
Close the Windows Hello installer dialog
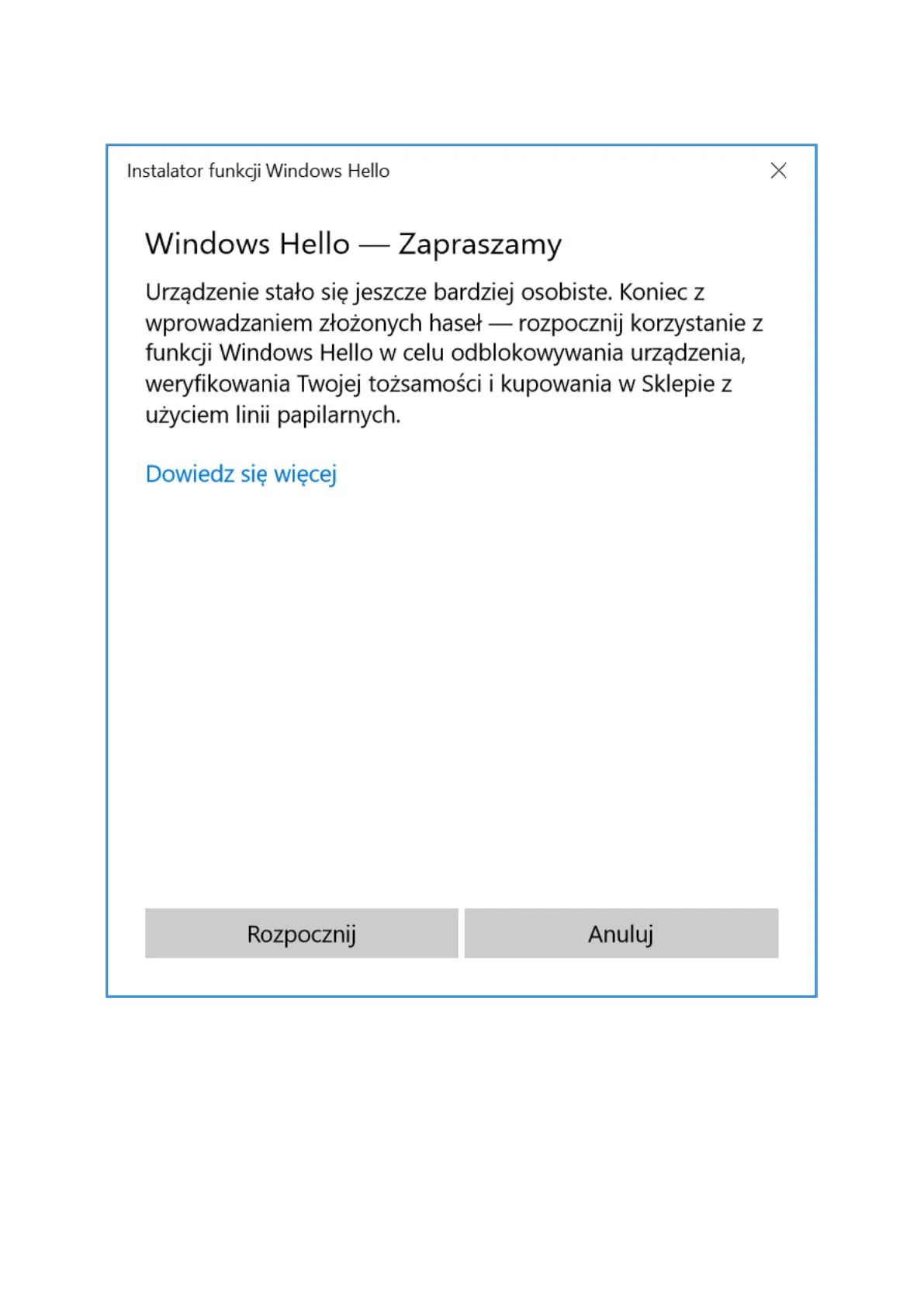(778, 171)
